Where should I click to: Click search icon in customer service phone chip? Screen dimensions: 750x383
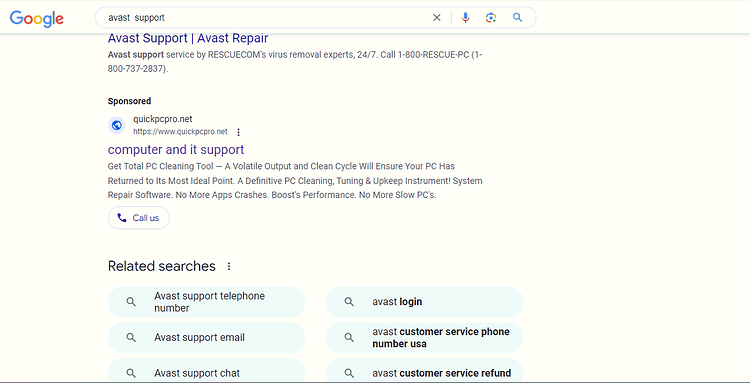click(x=349, y=338)
